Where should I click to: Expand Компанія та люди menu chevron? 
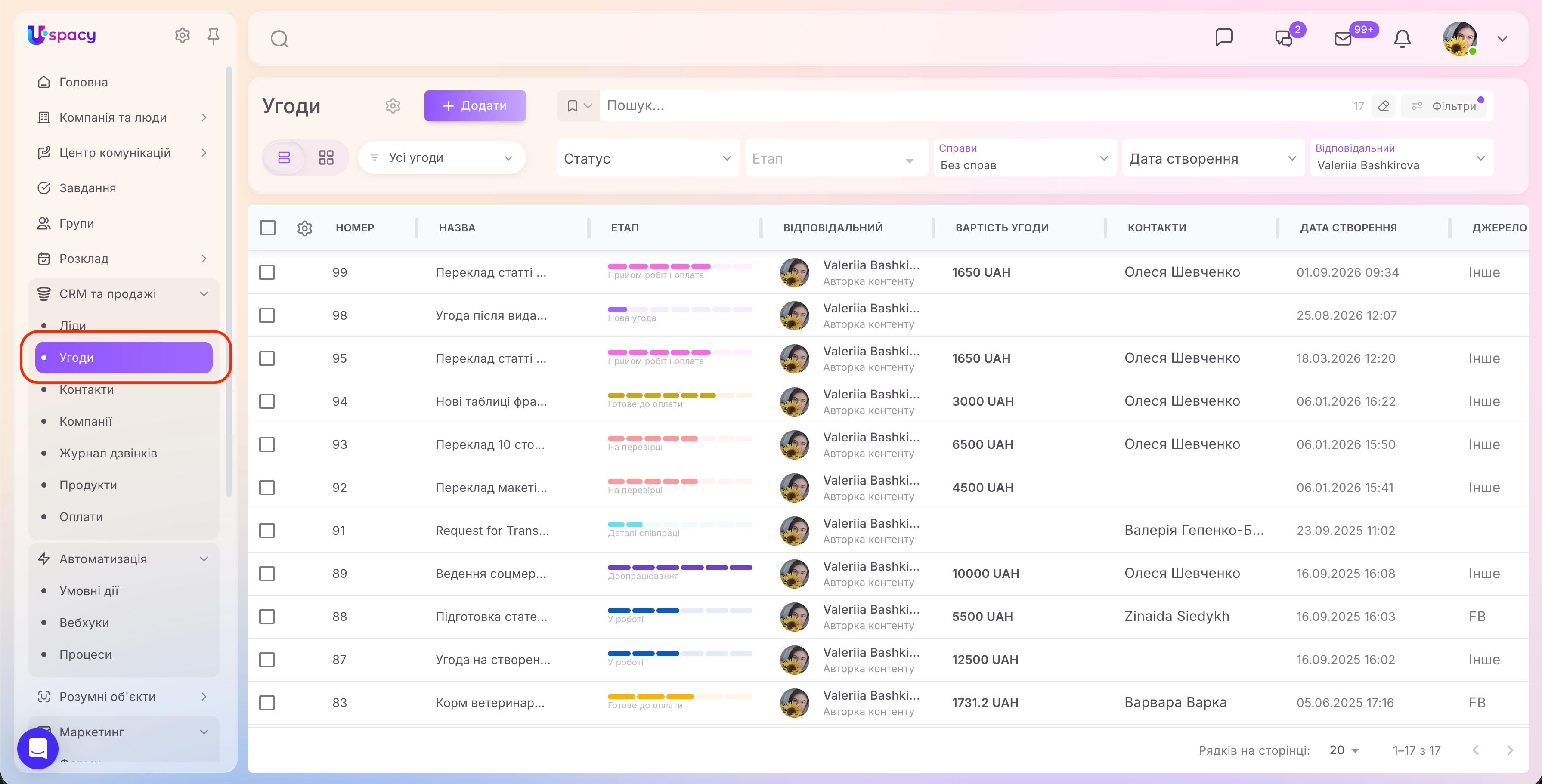coord(204,117)
